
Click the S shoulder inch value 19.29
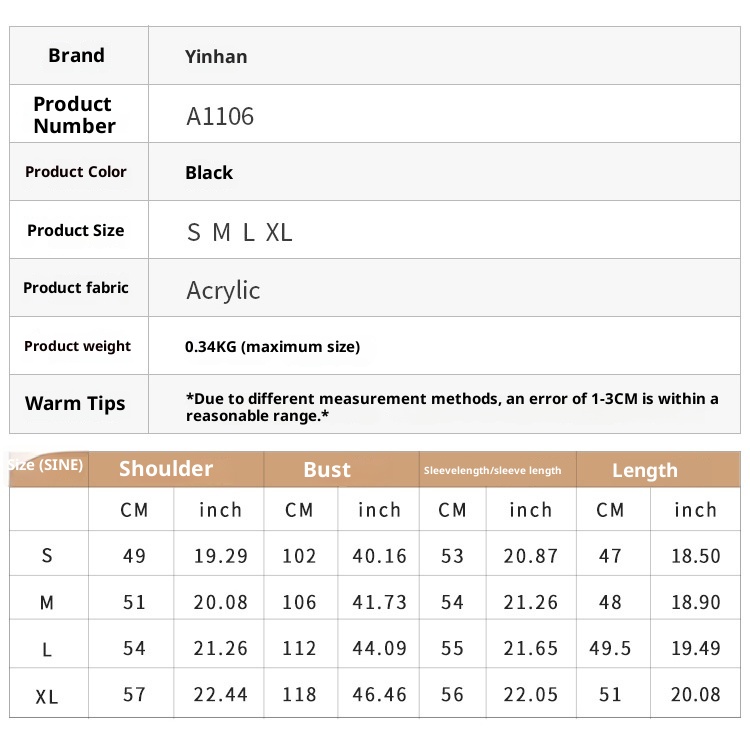pyautogui.click(x=220, y=556)
